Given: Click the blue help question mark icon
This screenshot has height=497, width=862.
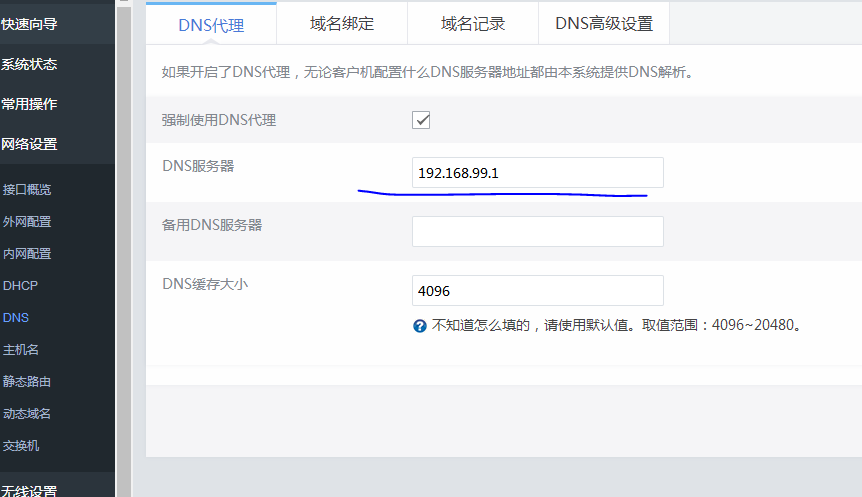Looking at the screenshot, I should (x=420, y=326).
